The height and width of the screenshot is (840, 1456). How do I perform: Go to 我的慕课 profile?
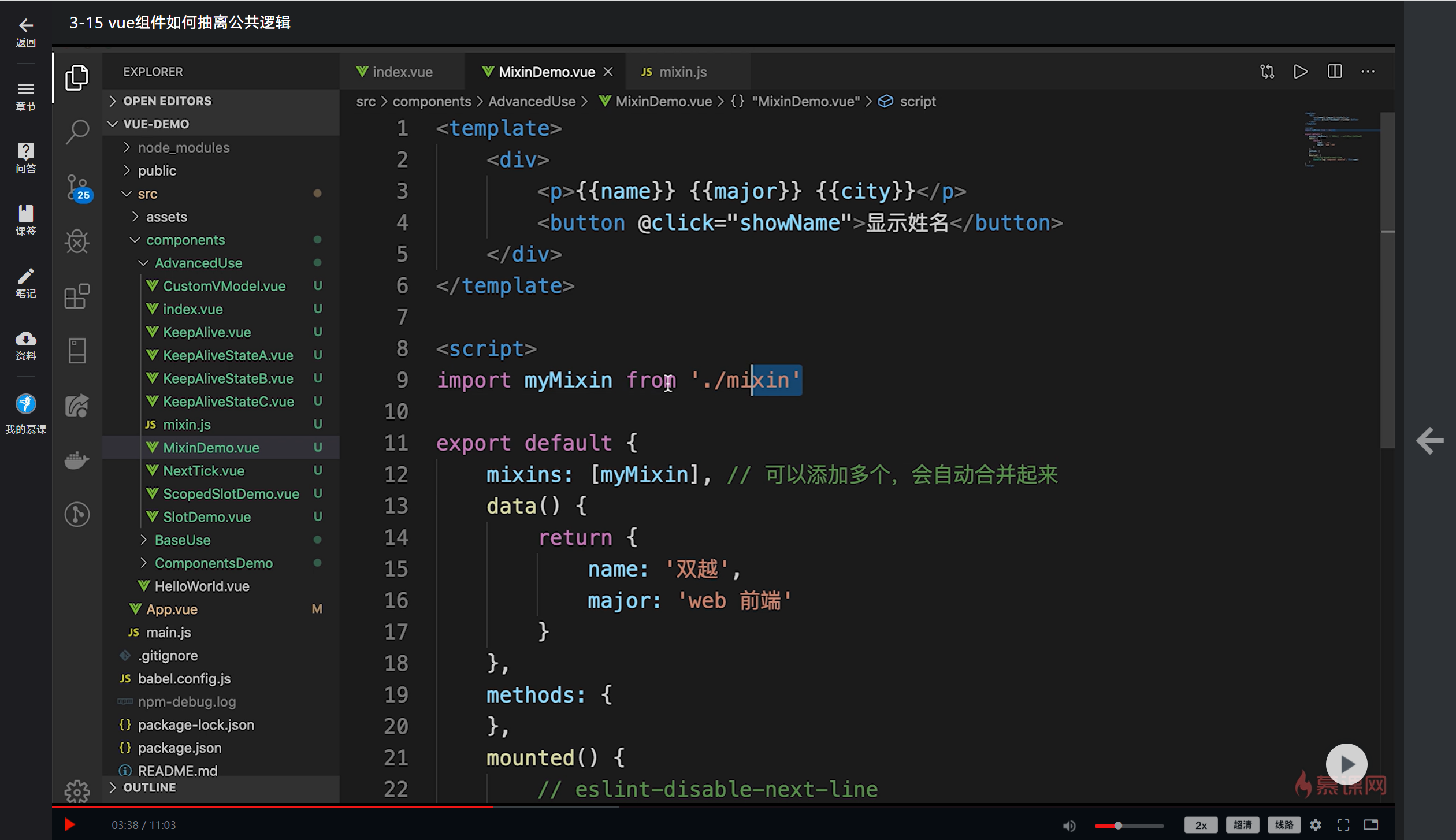tap(25, 414)
